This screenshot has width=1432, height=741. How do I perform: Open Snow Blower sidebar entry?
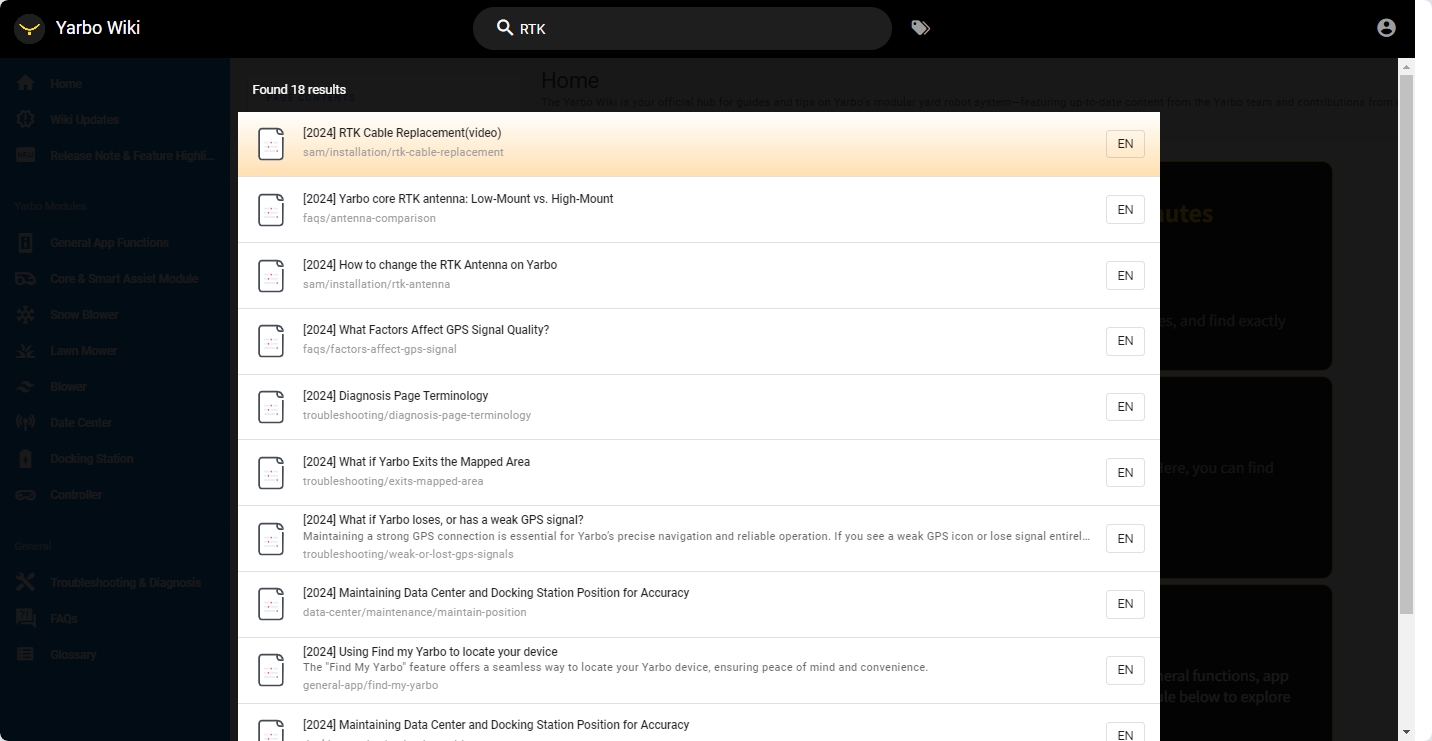pos(115,315)
